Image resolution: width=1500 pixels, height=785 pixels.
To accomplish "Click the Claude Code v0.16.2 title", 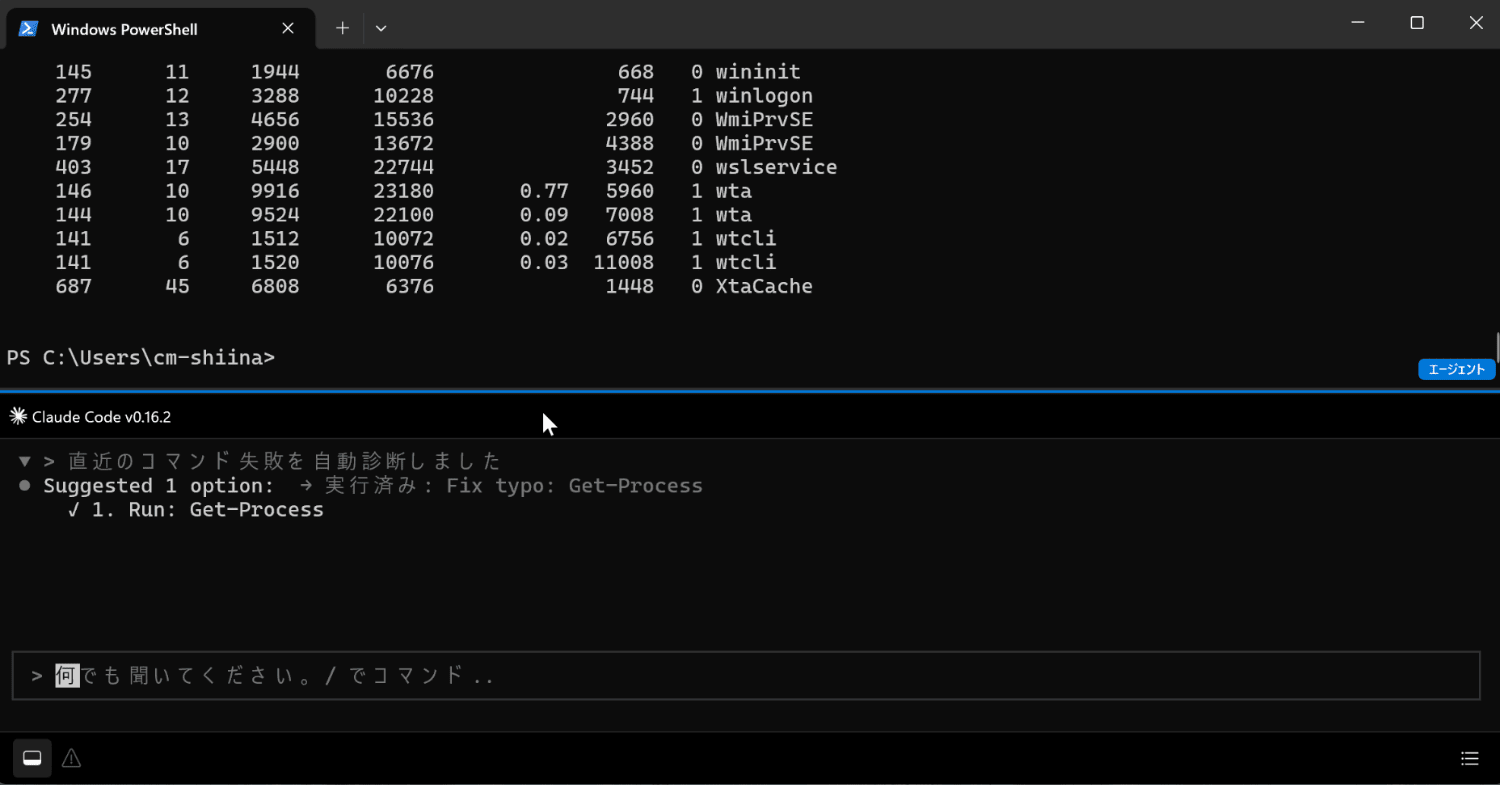I will coord(101,417).
